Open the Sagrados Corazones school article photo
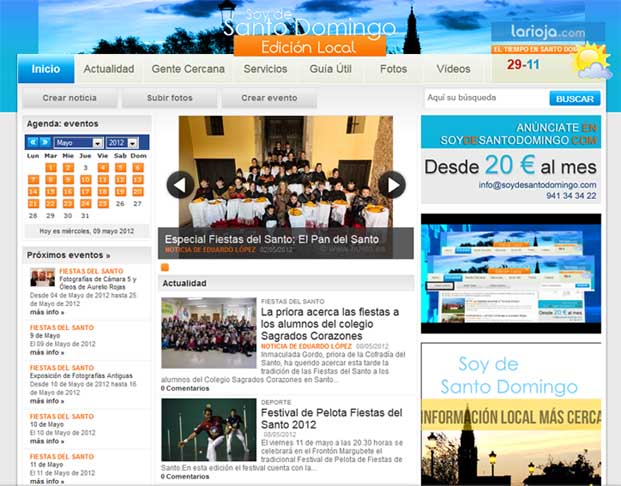Image resolution: width=621 pixels, height=486 pixels. (209, 333)
